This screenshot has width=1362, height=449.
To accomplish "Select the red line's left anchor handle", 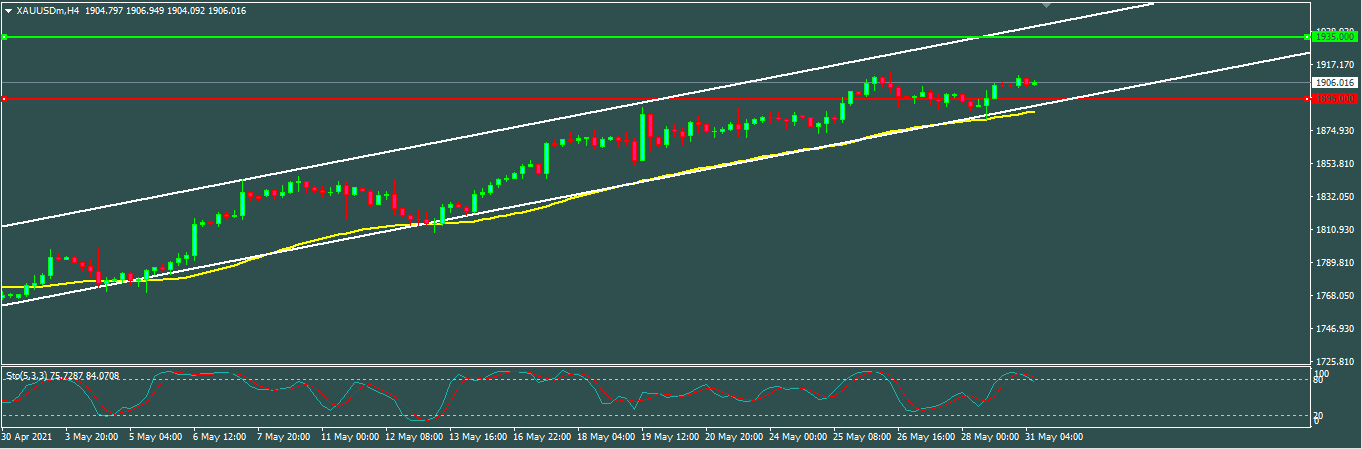I will pyautogui.click(x=5, y=98).
